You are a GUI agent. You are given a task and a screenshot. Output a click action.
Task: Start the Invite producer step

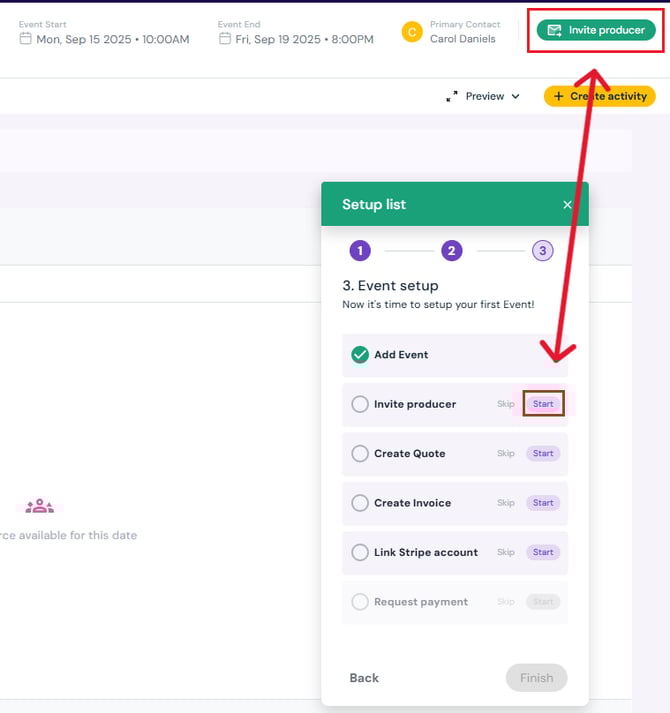pyautogui.click(x=543, y=404)
